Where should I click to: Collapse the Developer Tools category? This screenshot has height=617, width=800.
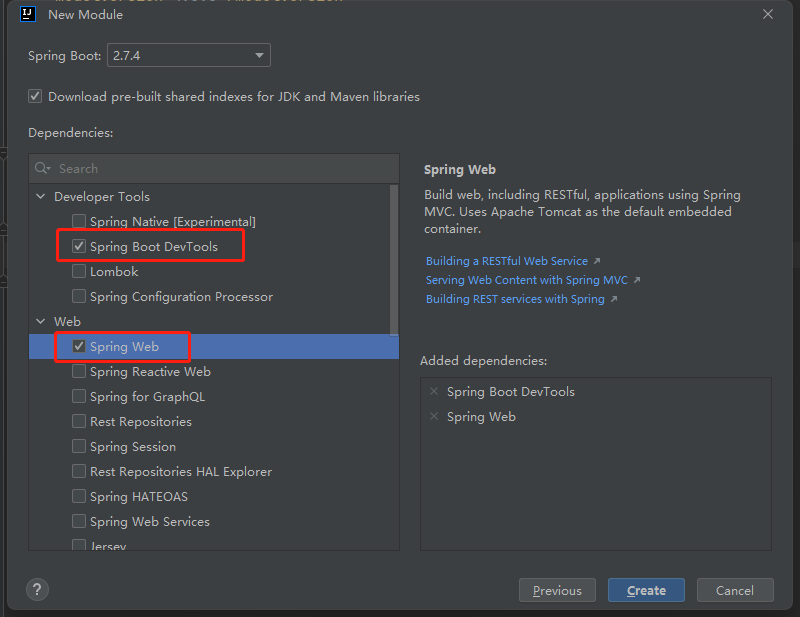pos(41,197)
